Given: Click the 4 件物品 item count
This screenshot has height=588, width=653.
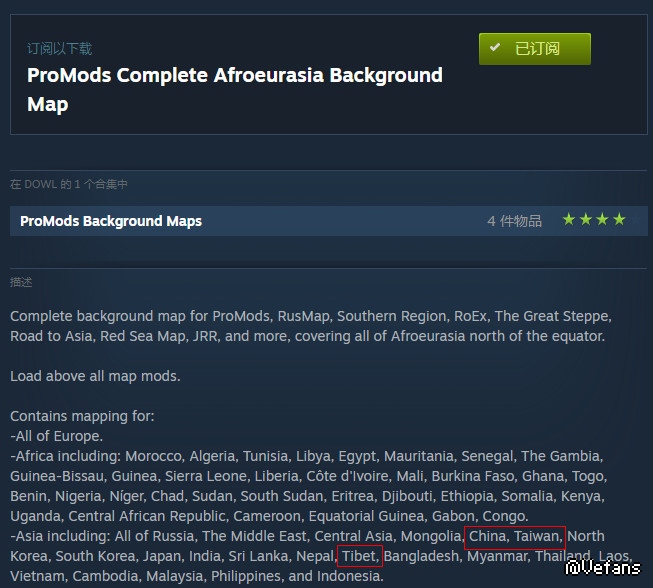Looking at the screenshot, I should tap(514, 221).
